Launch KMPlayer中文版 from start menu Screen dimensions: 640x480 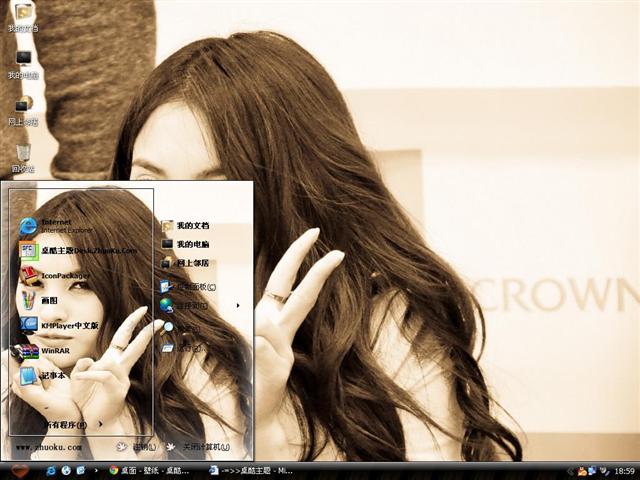click(x=59, y=325)
